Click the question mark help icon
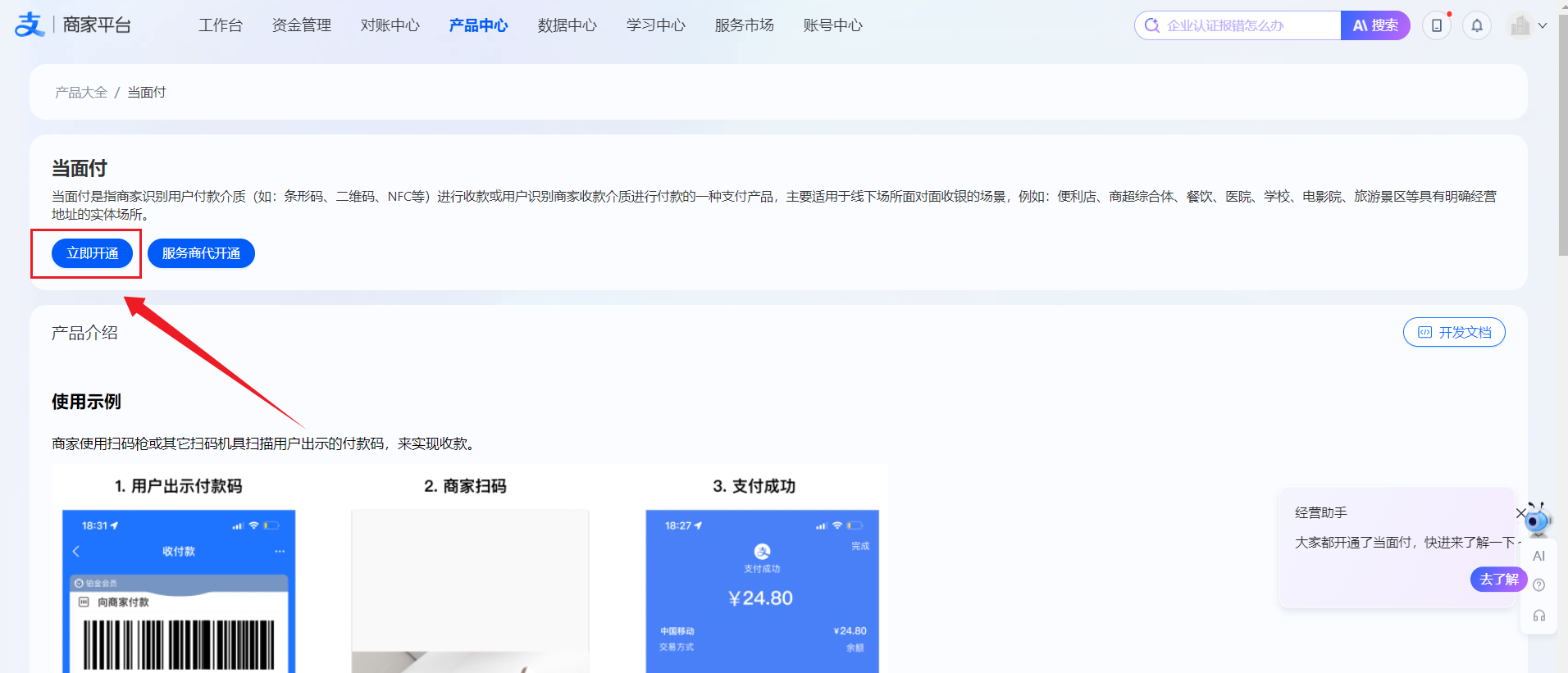The height and width of the screenshot is (673, 1568). point(1538,585)
